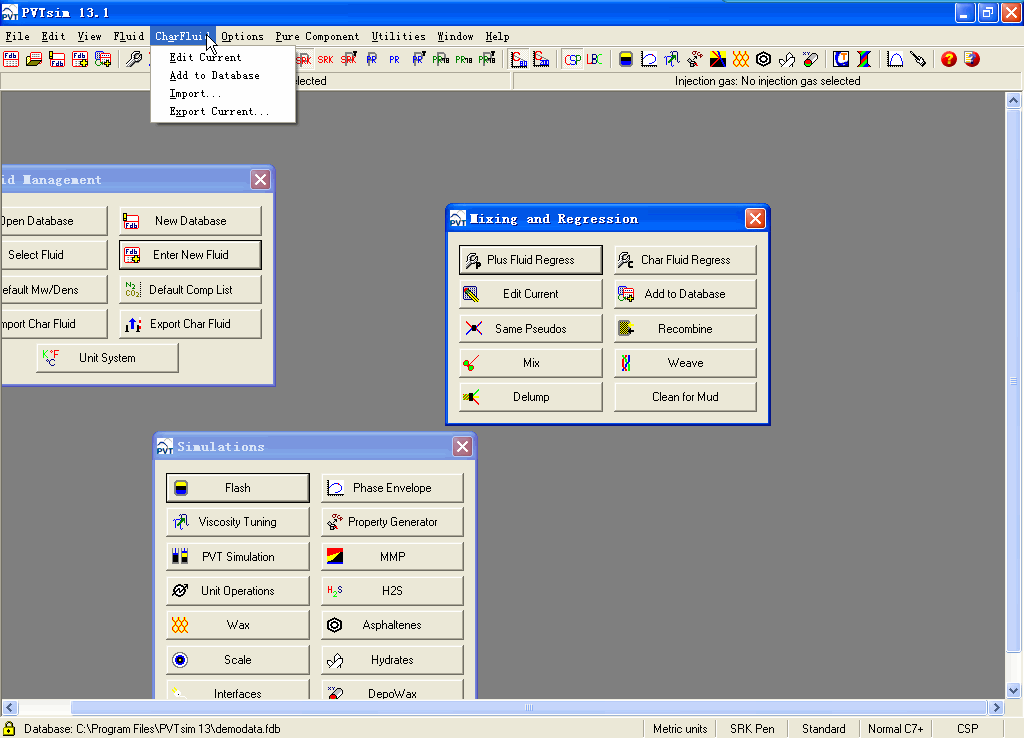Click the Metric units status bar entry
The height and width of the screenshot is (738, 1024).
tap(680, 729)
